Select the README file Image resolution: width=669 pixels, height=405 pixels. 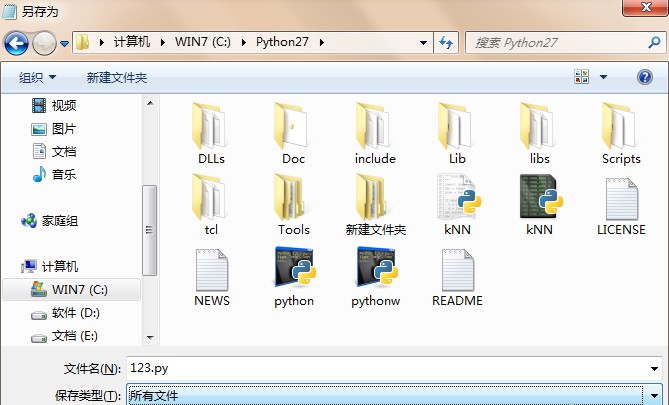tap(457, 277)
